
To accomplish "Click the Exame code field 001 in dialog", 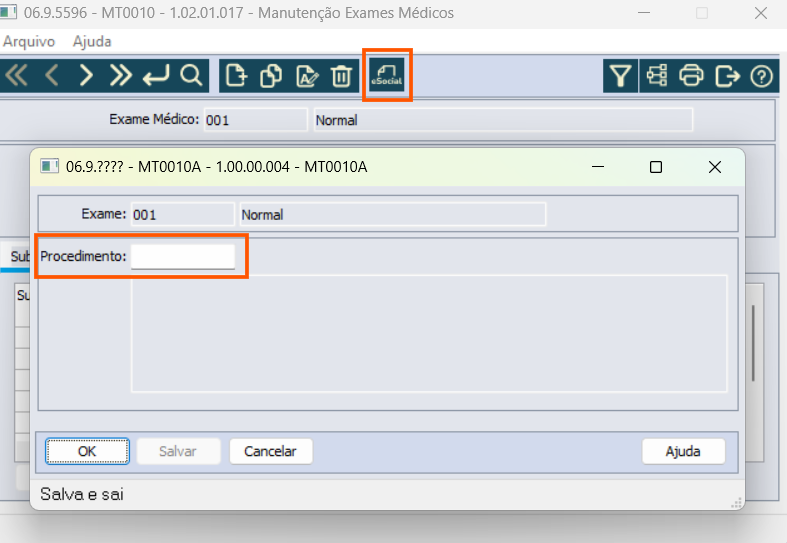I will [x=183, y=215].
